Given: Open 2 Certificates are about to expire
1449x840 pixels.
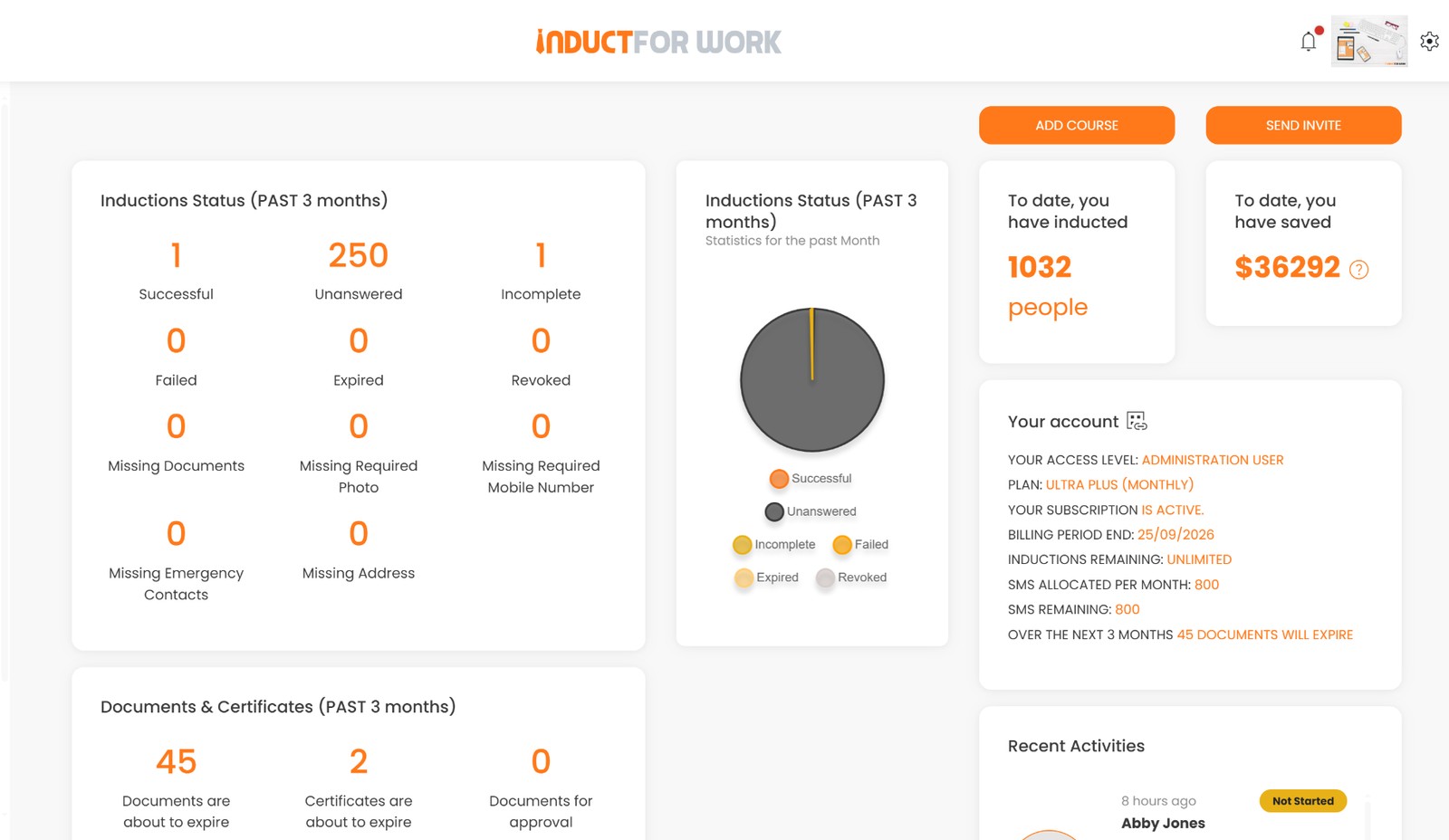Looking at the screenshot, I should (x=359, y=762).
